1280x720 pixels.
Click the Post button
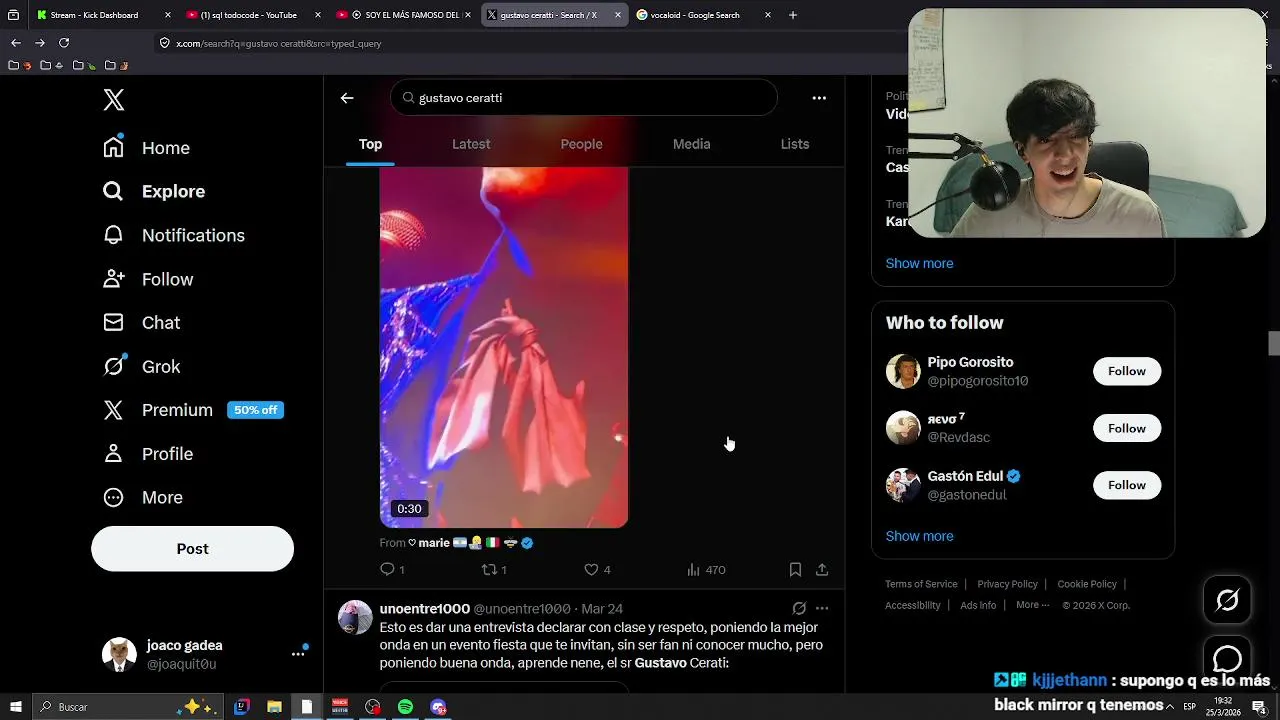point(192,549)
